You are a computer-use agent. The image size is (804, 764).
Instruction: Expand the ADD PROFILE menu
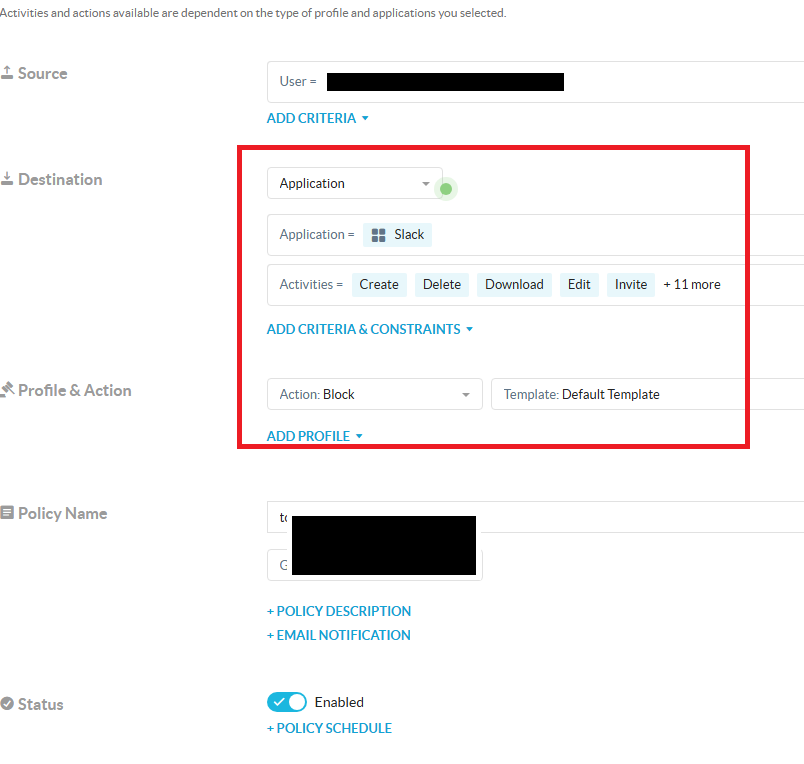[314, 436]
